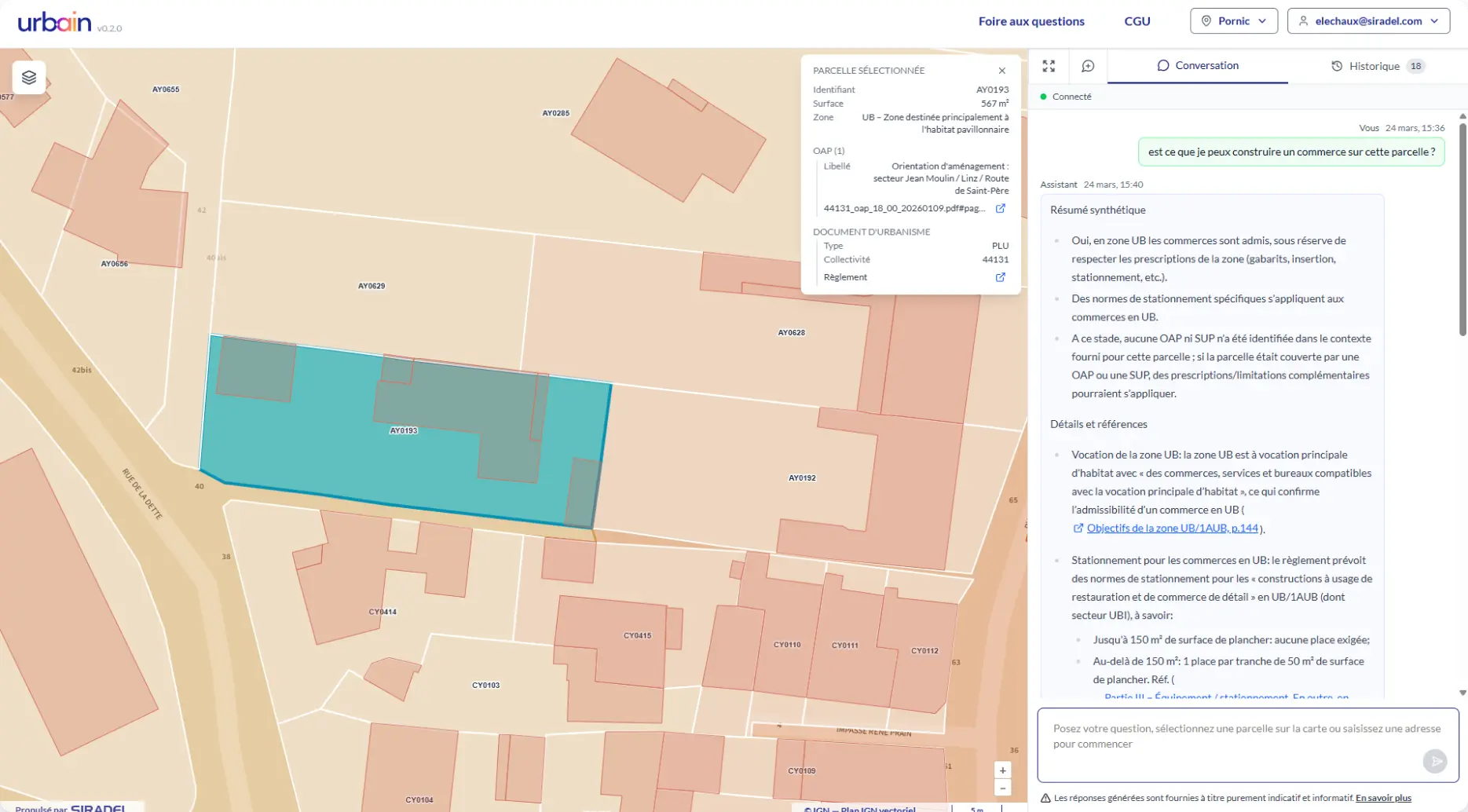Click the Surface value 567 m²
Viewport: 1468px width, 812px height.
pyautogui.click(x=994, y=104)
